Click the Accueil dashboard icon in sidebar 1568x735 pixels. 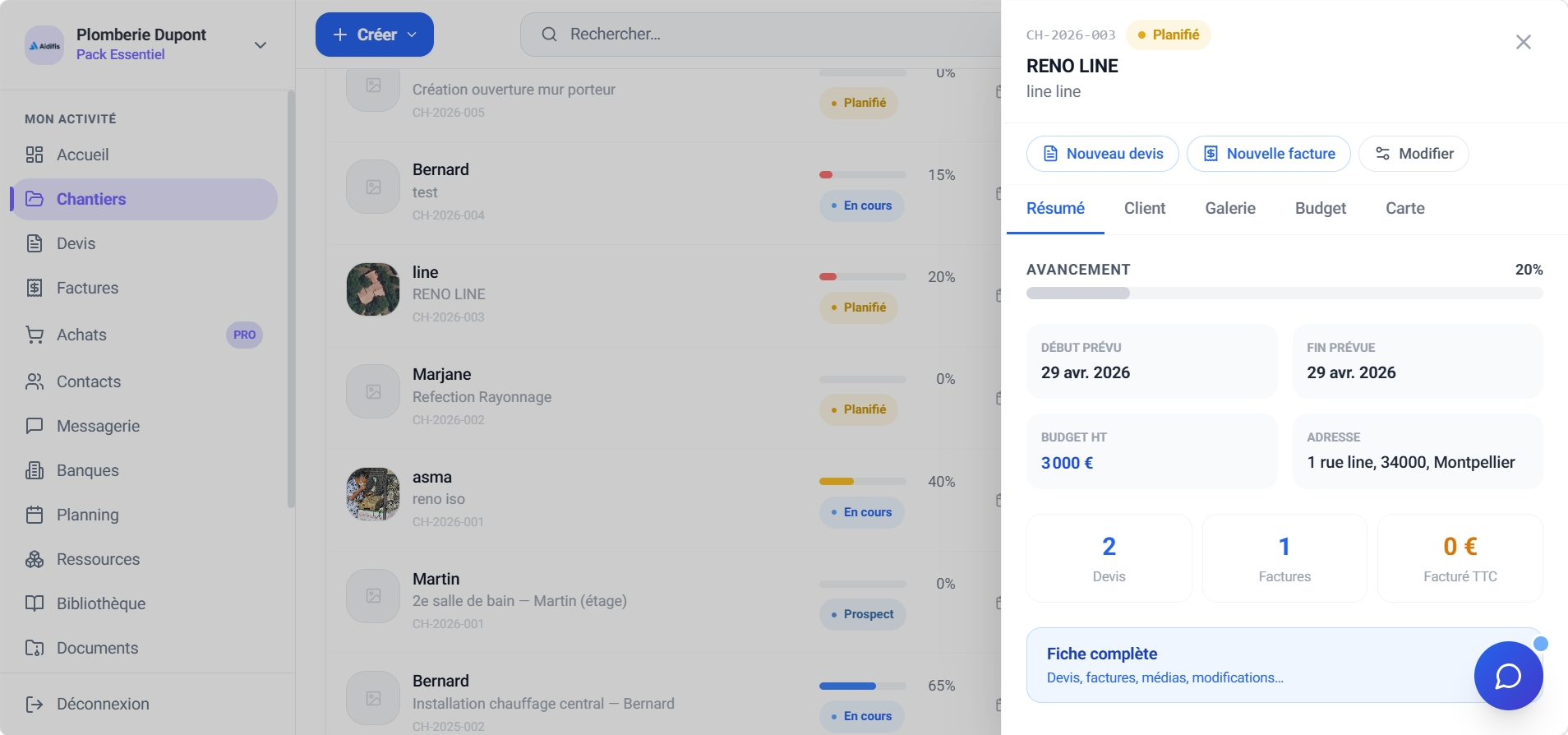coord(35,155)
